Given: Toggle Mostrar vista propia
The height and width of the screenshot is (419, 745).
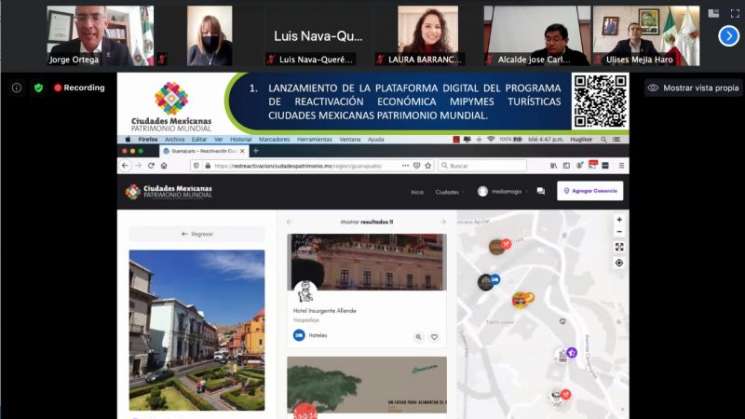Looking at the screenshot, I should [x=694, y=88].
